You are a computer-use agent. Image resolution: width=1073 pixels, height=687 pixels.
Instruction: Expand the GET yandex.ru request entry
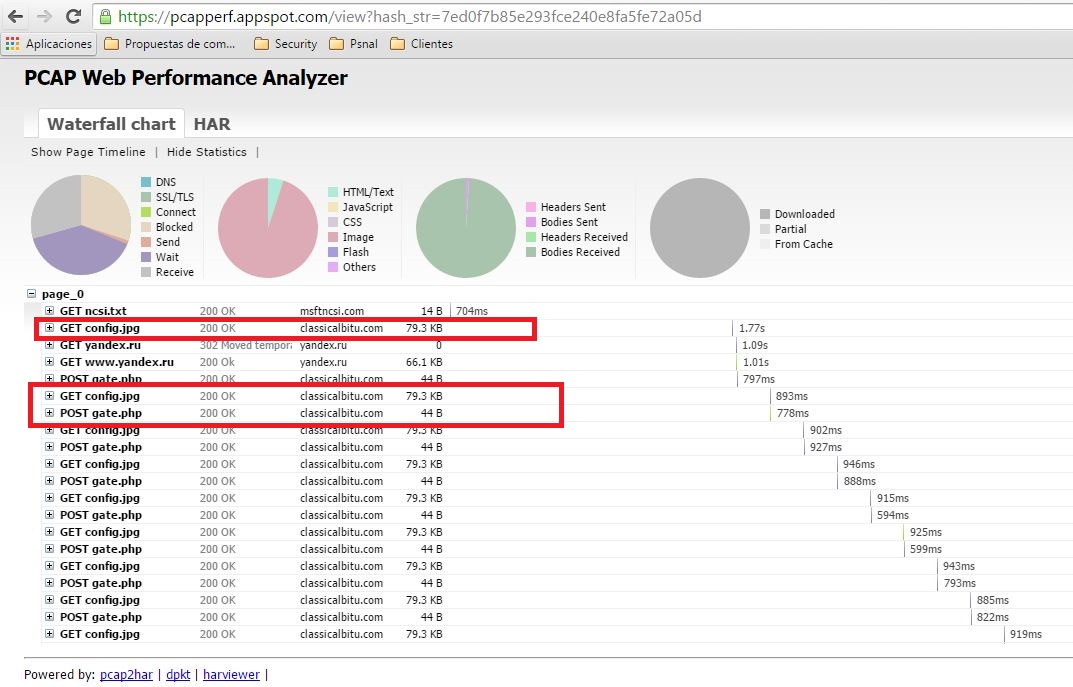49,345
